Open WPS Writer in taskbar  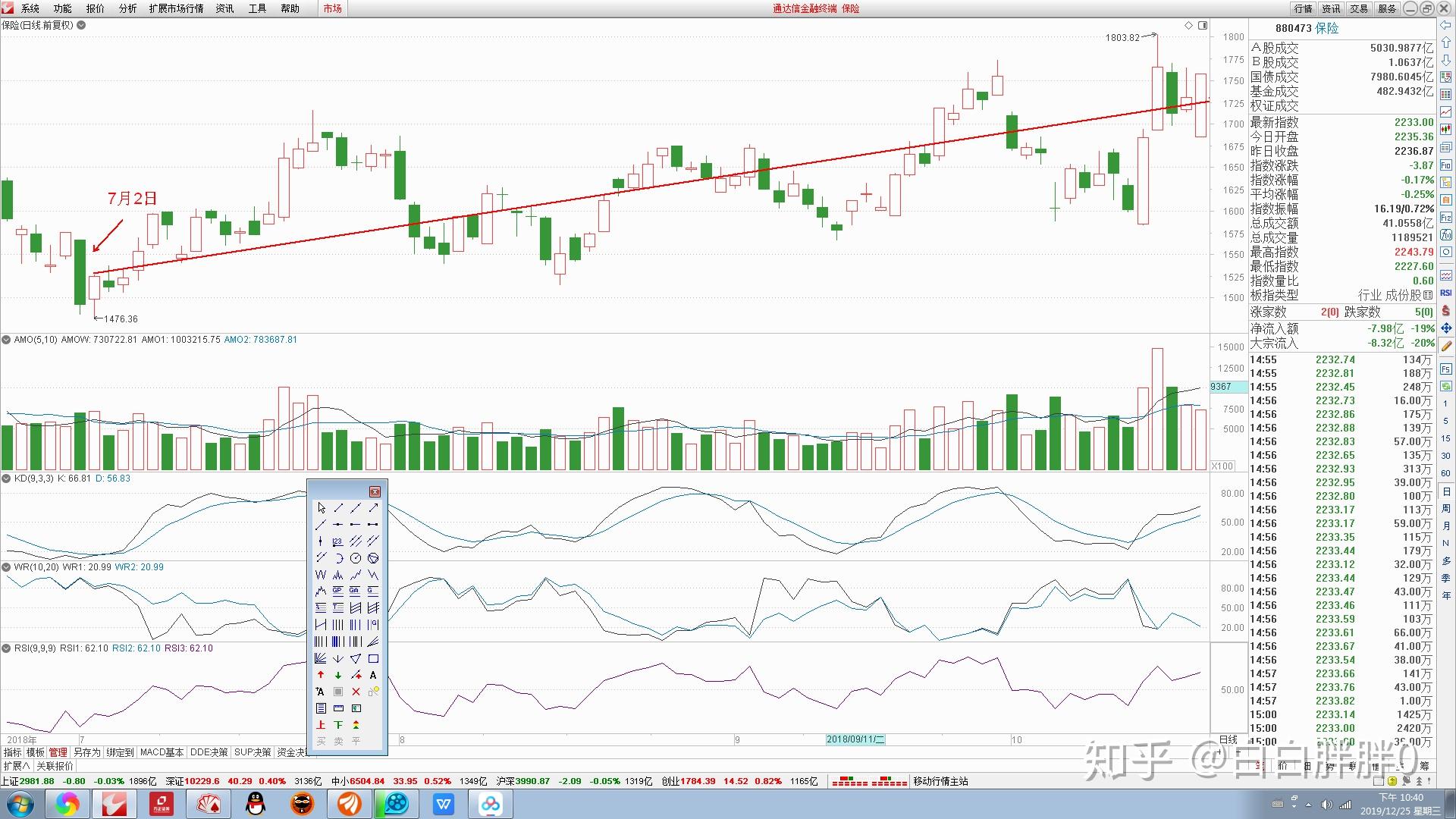coord(444,804)
